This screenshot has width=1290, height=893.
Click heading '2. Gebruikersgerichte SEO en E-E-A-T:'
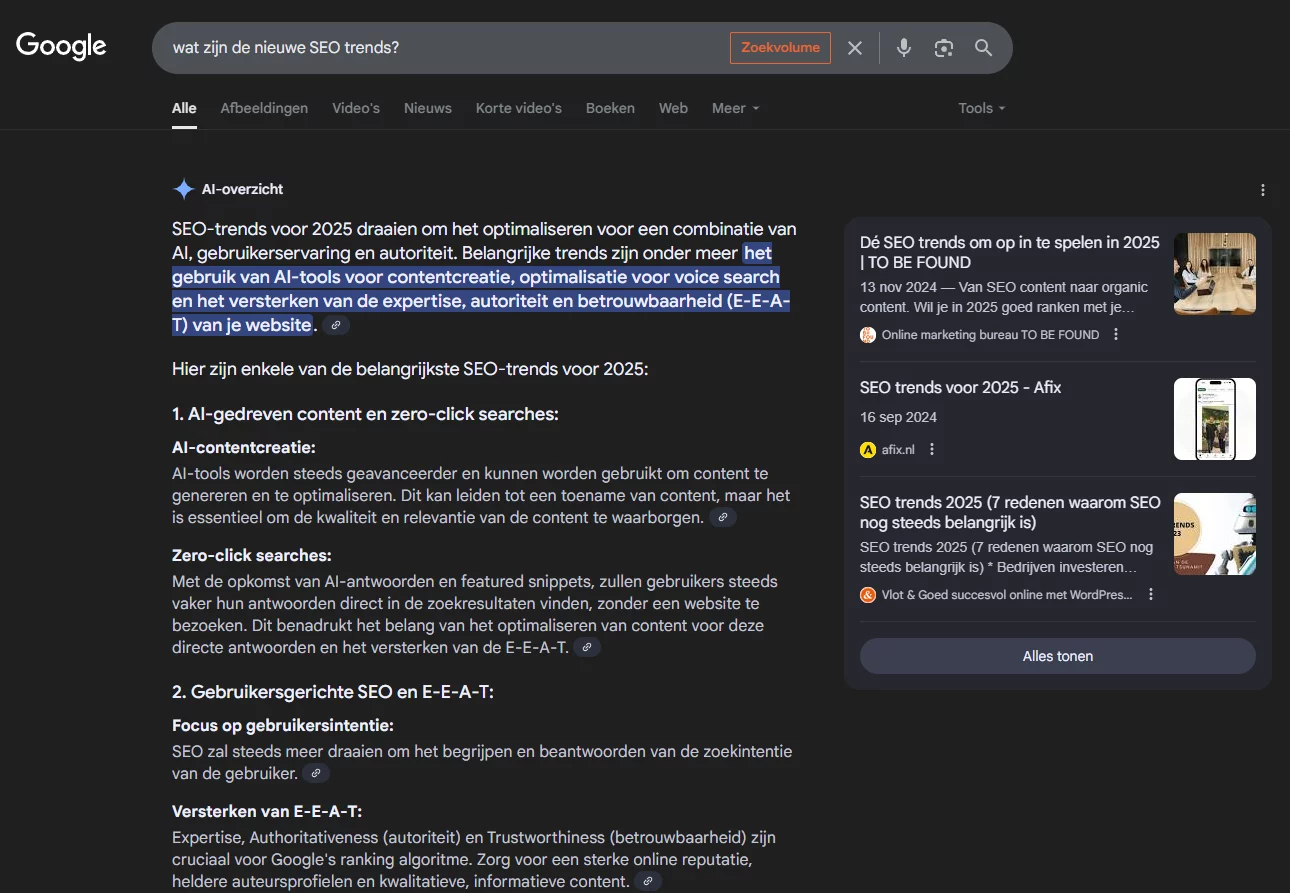[x=333, y=692]
